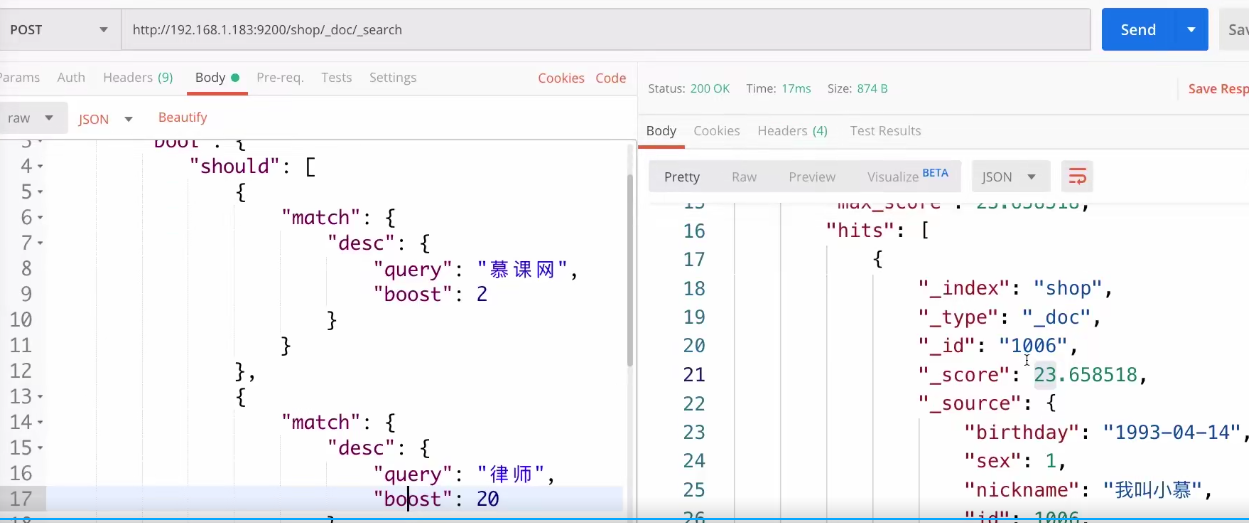
Task: Collapse the fold arrow at line 4
Action: pos(40,167)
